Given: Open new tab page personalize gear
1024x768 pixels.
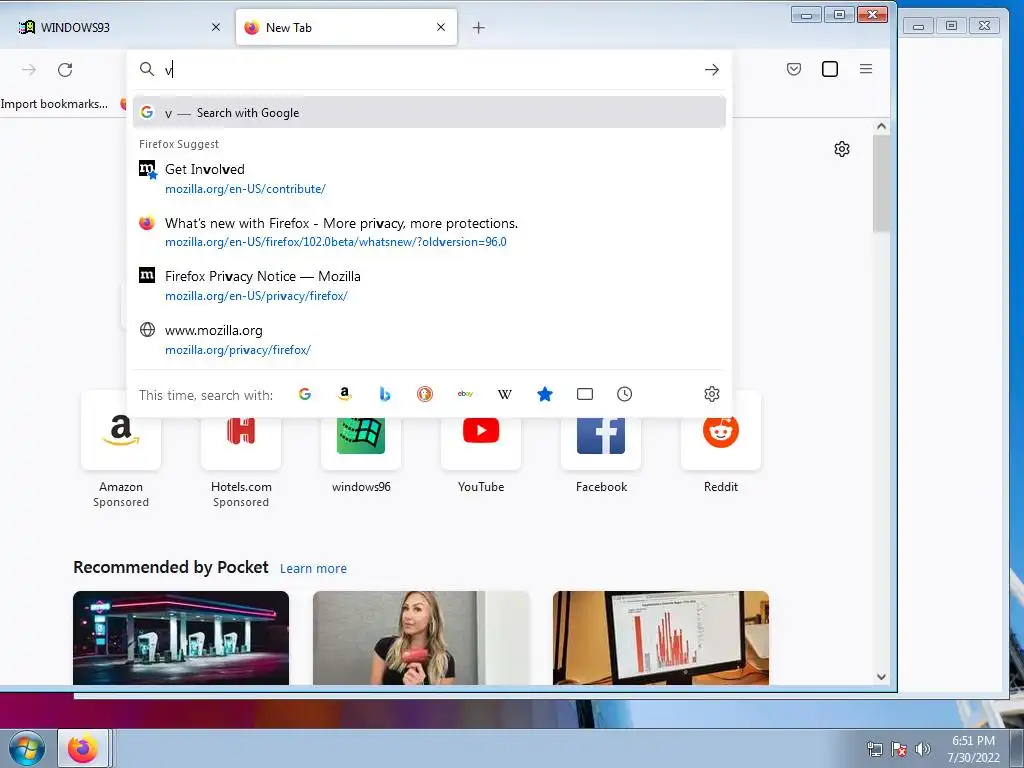Looking at the screenshot, I should 842,149.
